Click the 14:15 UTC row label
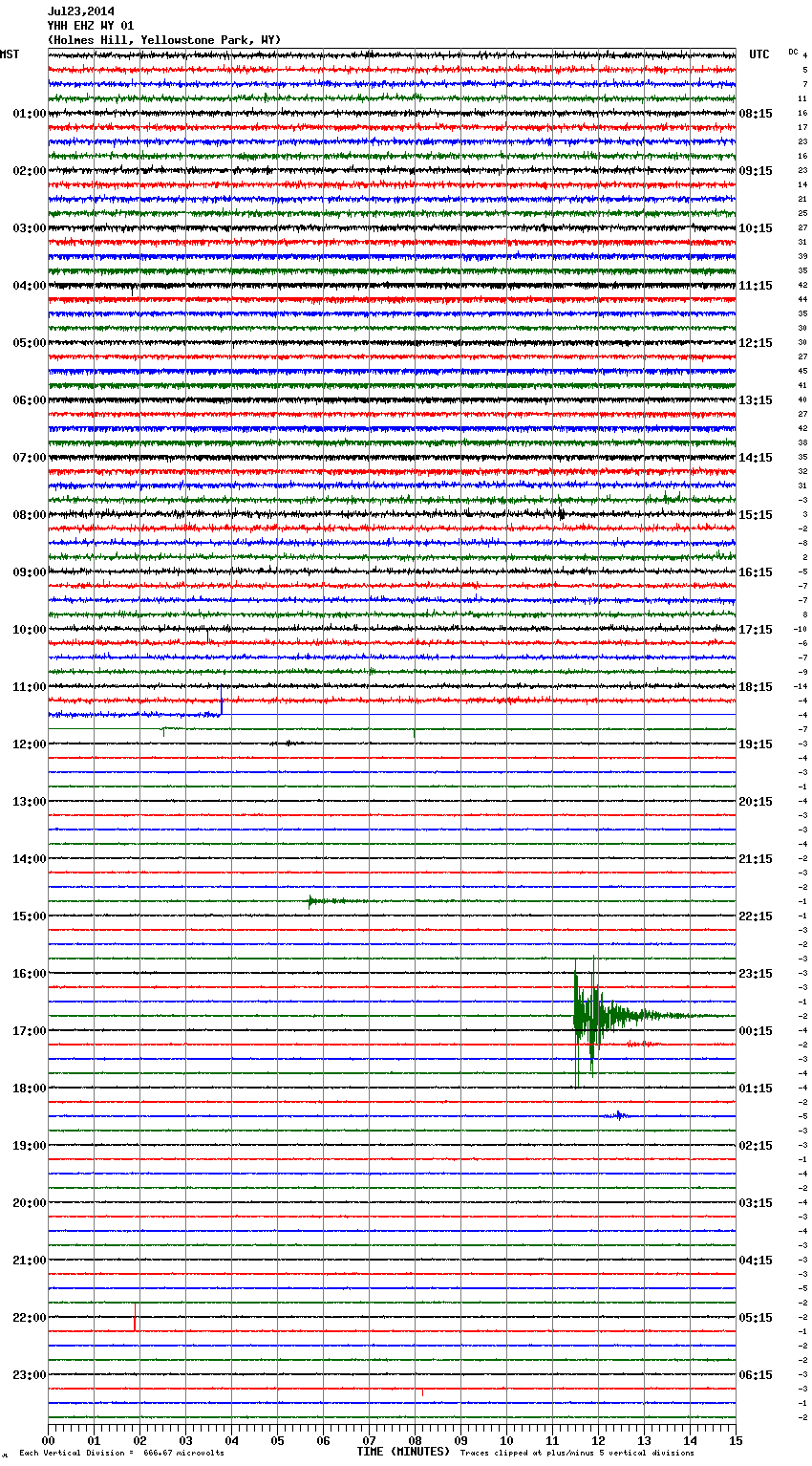Image resolution: width=812 pixels, height=1466 pixels. pos(756,458)
